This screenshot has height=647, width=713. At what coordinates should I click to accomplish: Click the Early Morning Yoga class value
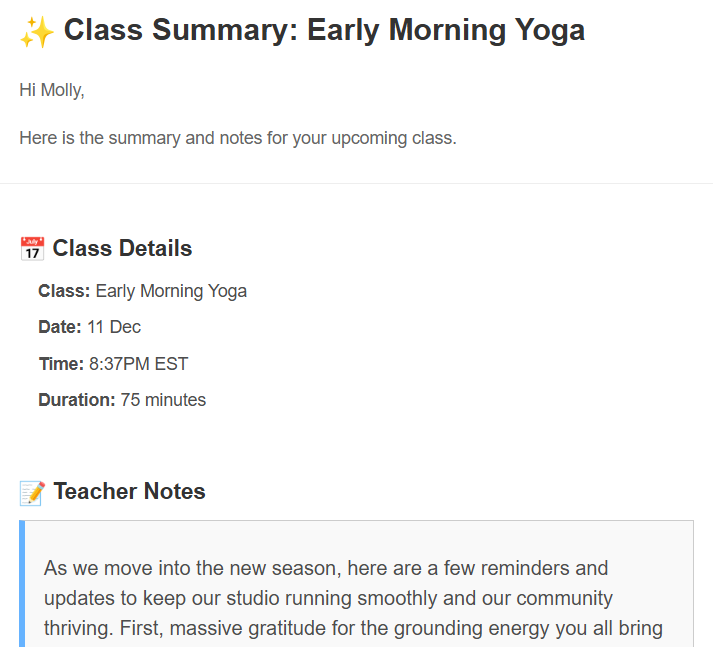click(x=171, y=291)
